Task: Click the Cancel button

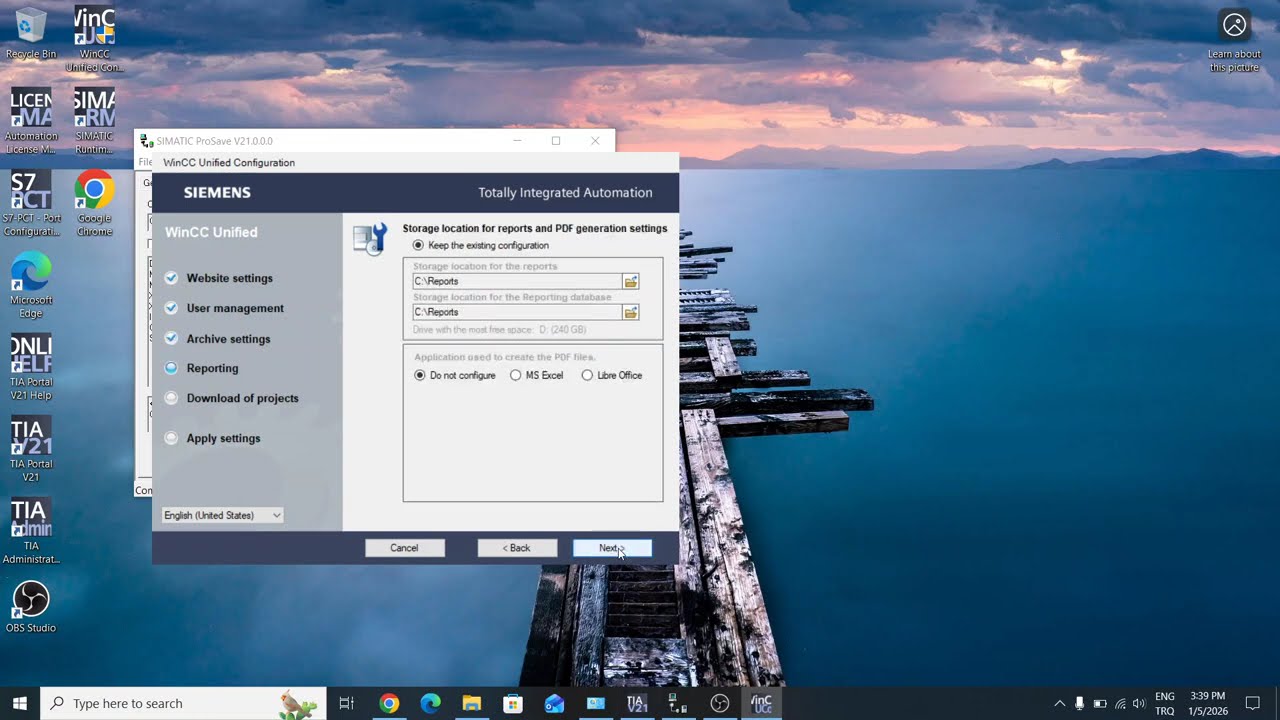Action: coord(404,548)
